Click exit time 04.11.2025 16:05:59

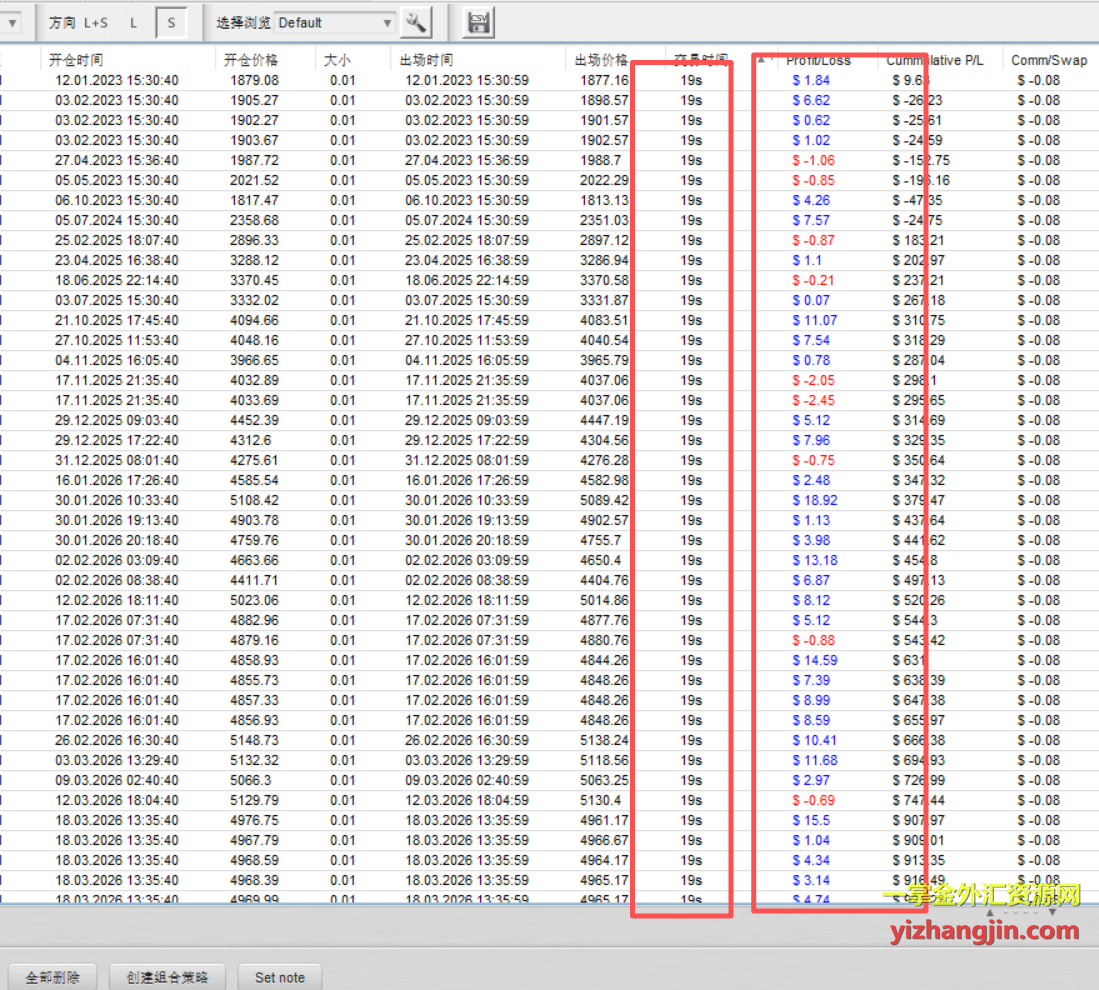pos(467,360)
